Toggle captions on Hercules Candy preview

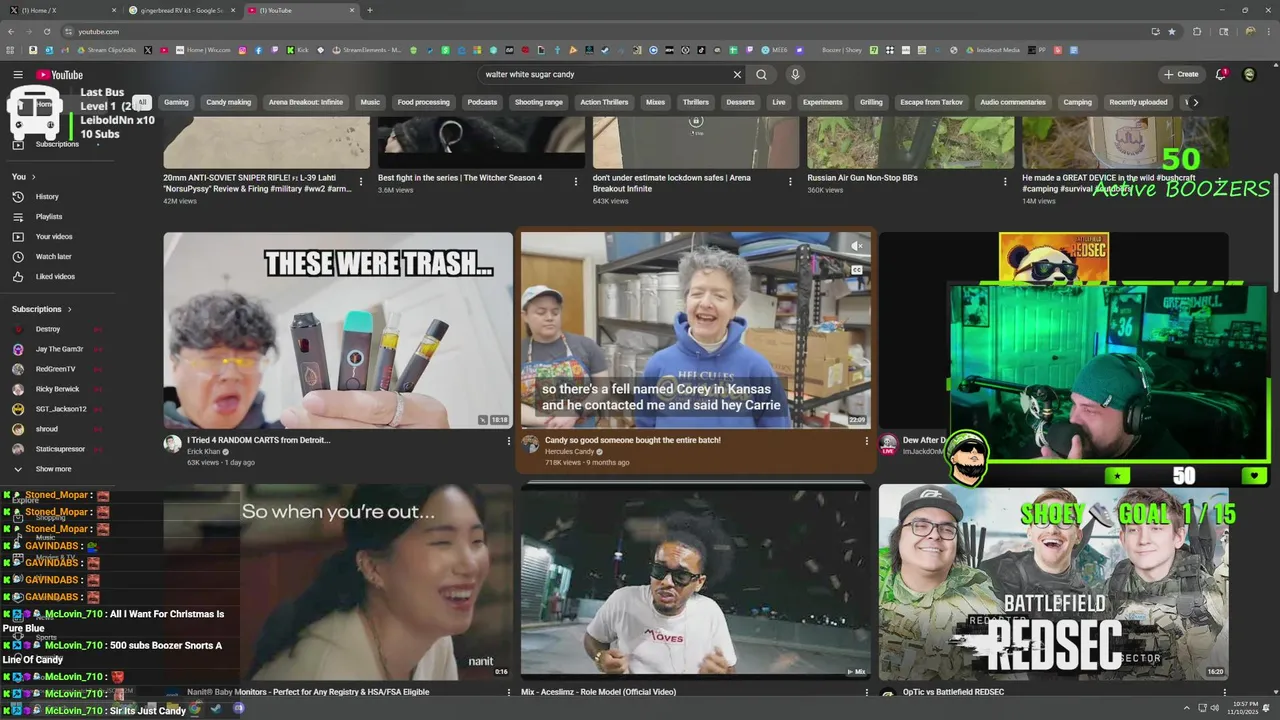click(x=857, y=270)
